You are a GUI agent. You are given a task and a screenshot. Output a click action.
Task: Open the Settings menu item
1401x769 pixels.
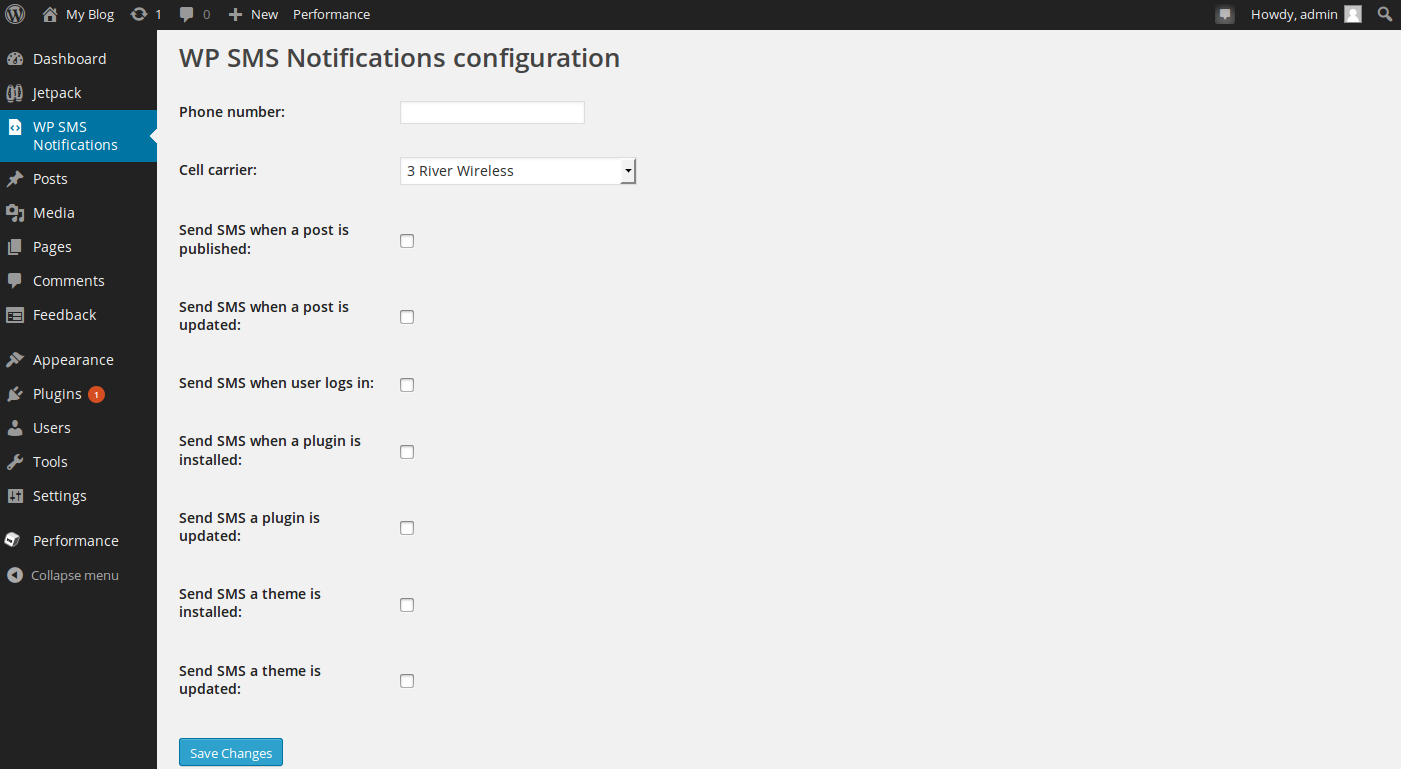coord(59,496)
